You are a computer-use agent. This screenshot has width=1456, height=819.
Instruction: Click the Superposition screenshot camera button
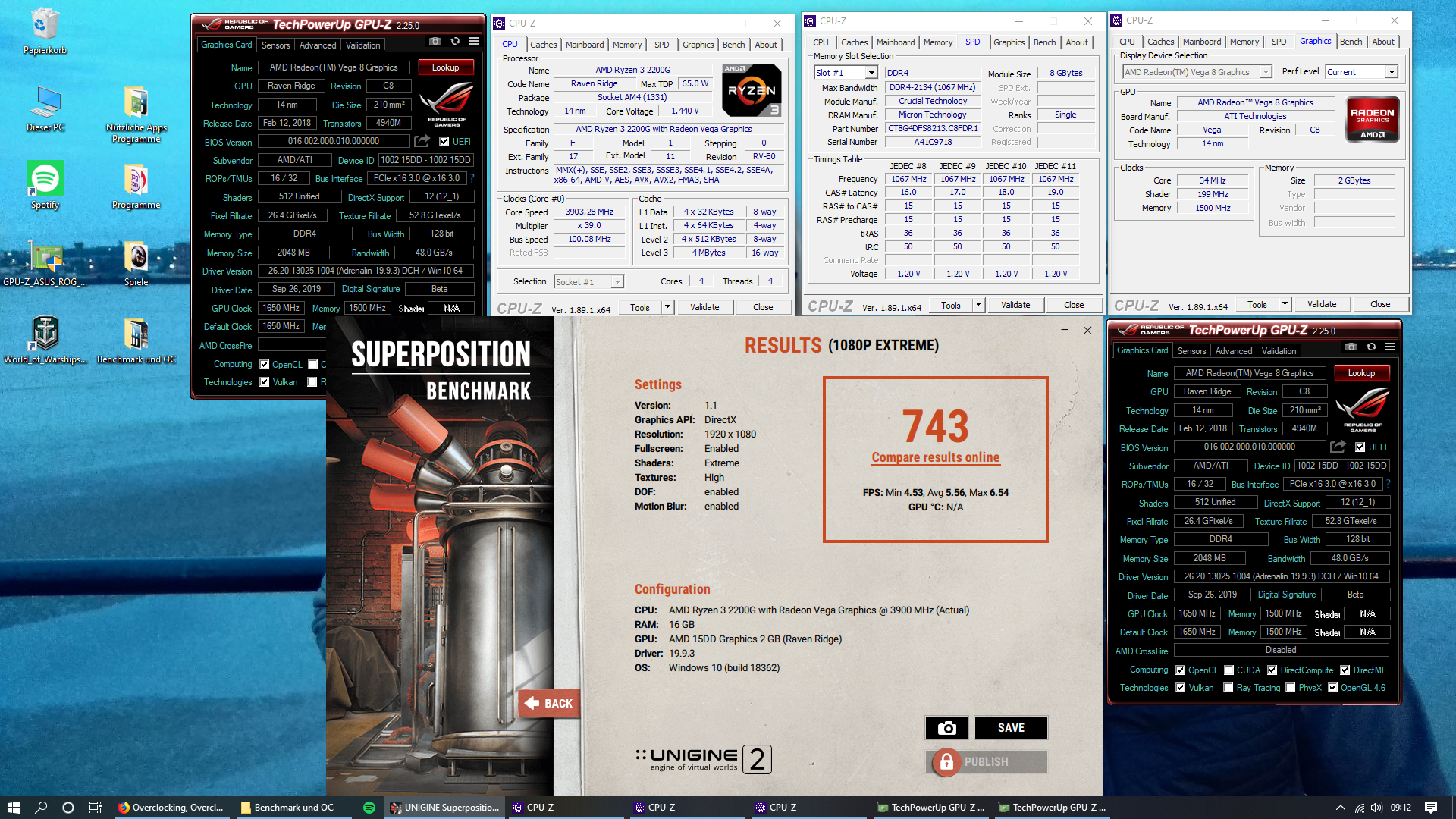[x=946, y=728]
